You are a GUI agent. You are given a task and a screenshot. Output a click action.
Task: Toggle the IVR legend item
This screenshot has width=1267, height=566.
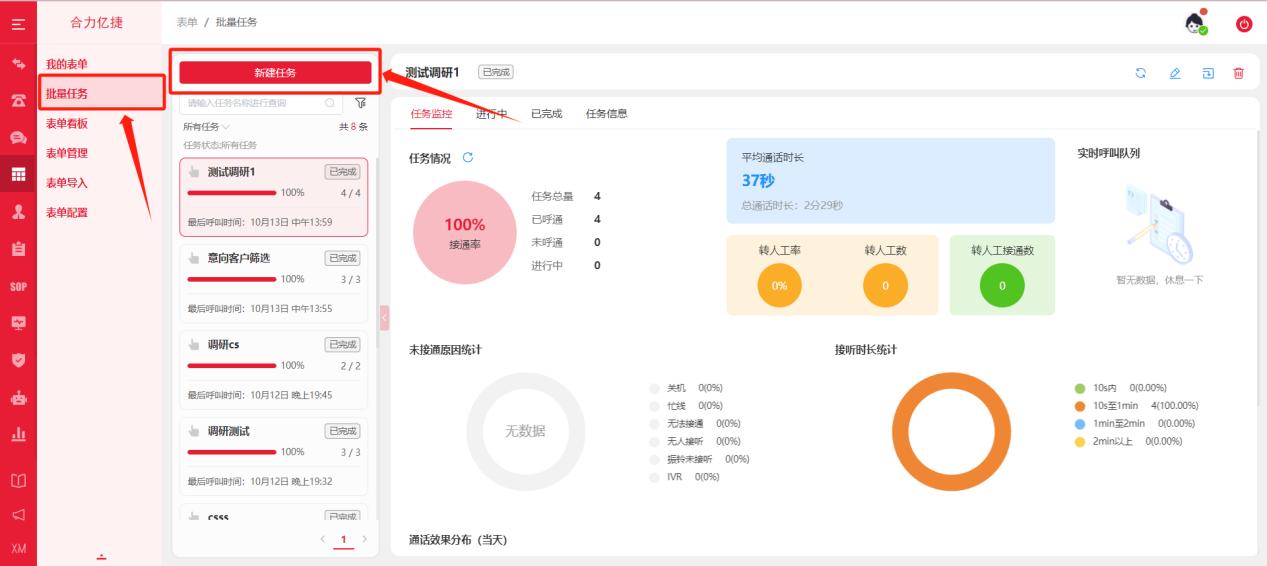(x=684, y=477)
